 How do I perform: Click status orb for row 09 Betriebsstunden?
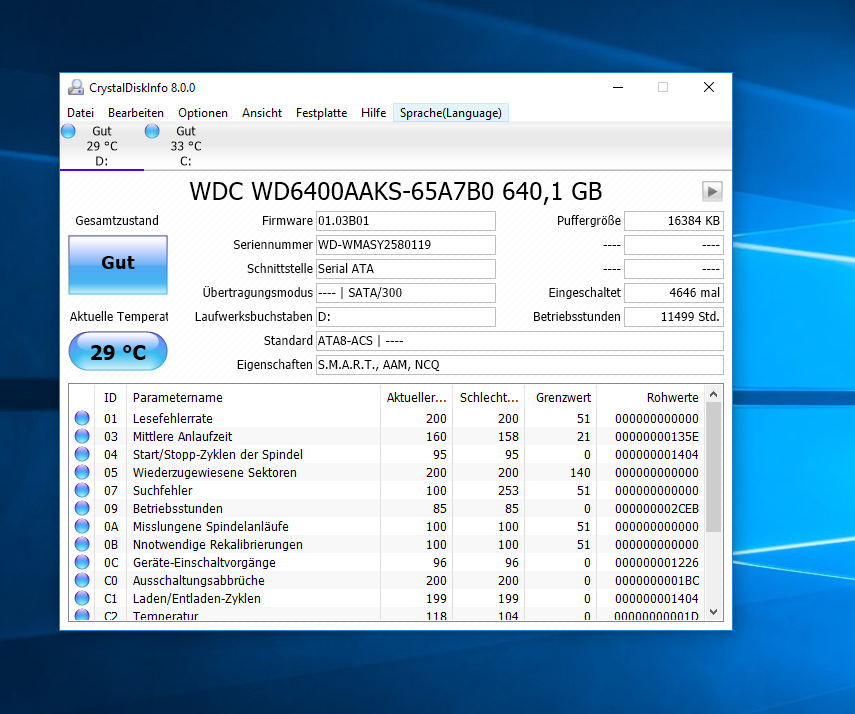point(82,508)
